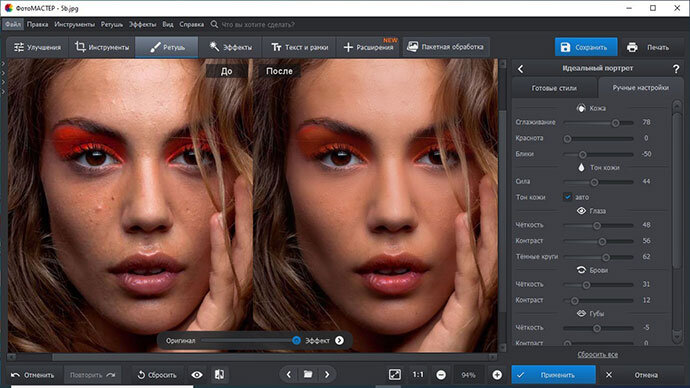
Task: Switch to the Готовые стили tab
Action: click(554, 88)
